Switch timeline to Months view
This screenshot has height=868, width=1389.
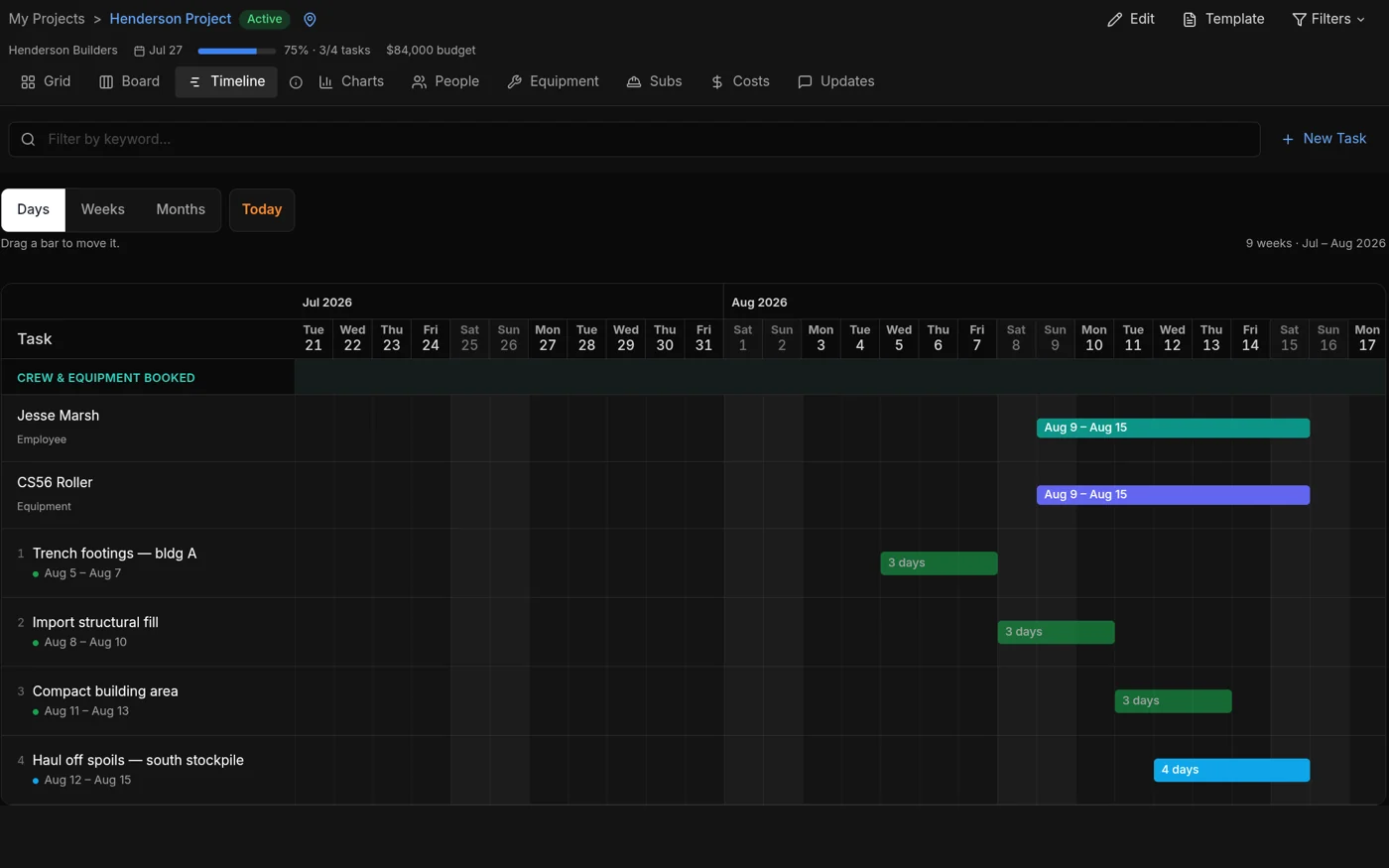click(x=181, y=209)
